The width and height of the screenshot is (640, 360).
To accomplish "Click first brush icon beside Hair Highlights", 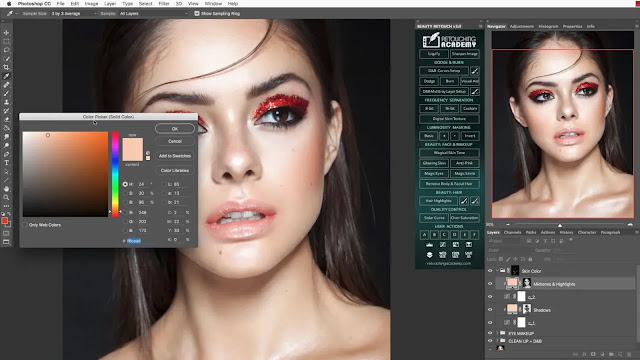I will [464, 201].
